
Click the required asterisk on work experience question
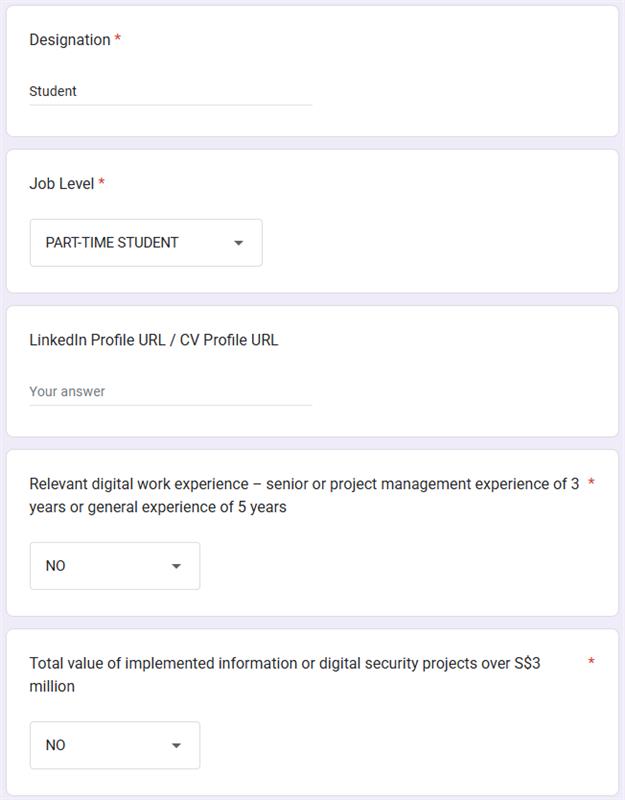click(x=591, y=484)
